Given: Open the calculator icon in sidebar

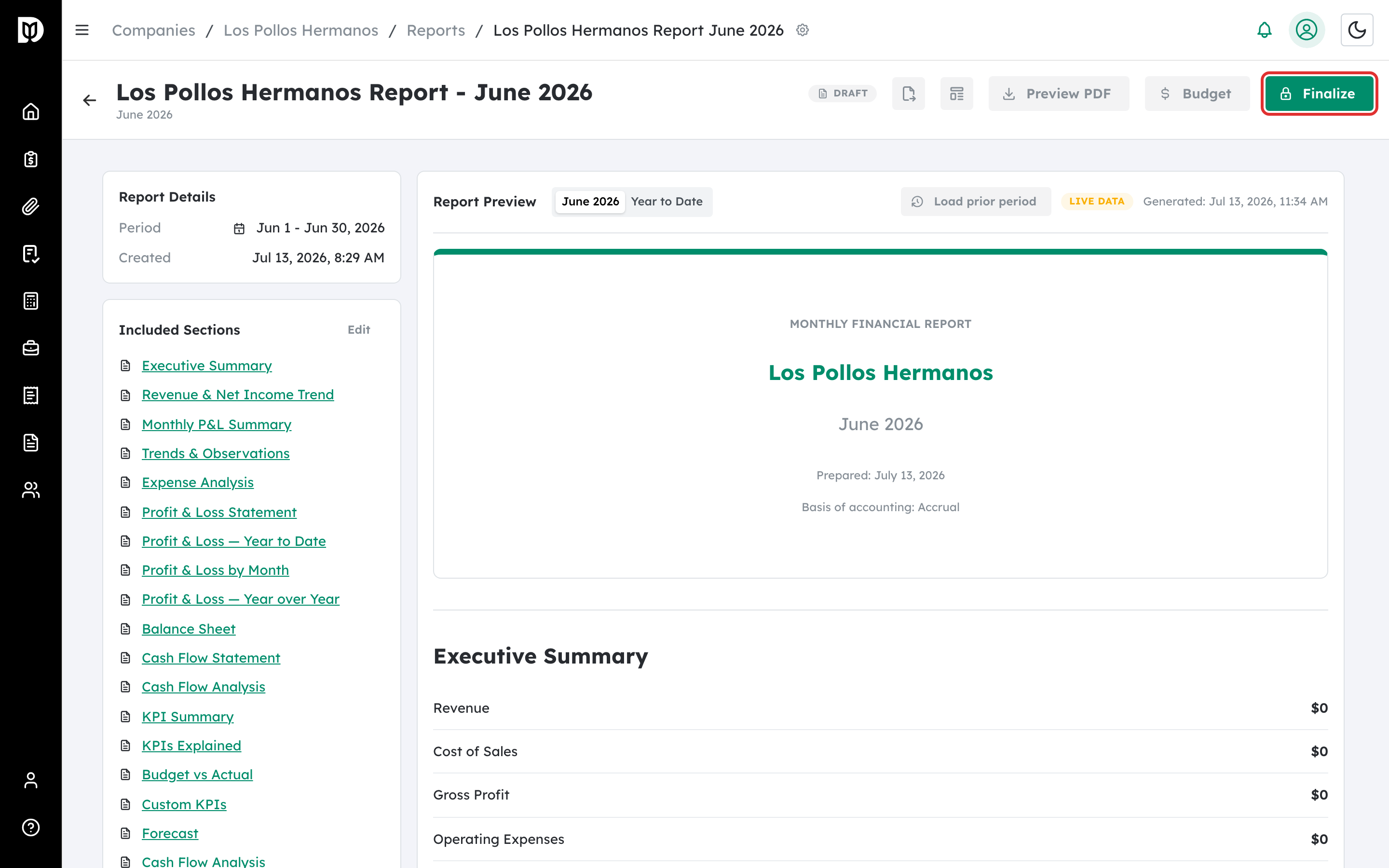Looking at the screenshot, I should 30,301.
